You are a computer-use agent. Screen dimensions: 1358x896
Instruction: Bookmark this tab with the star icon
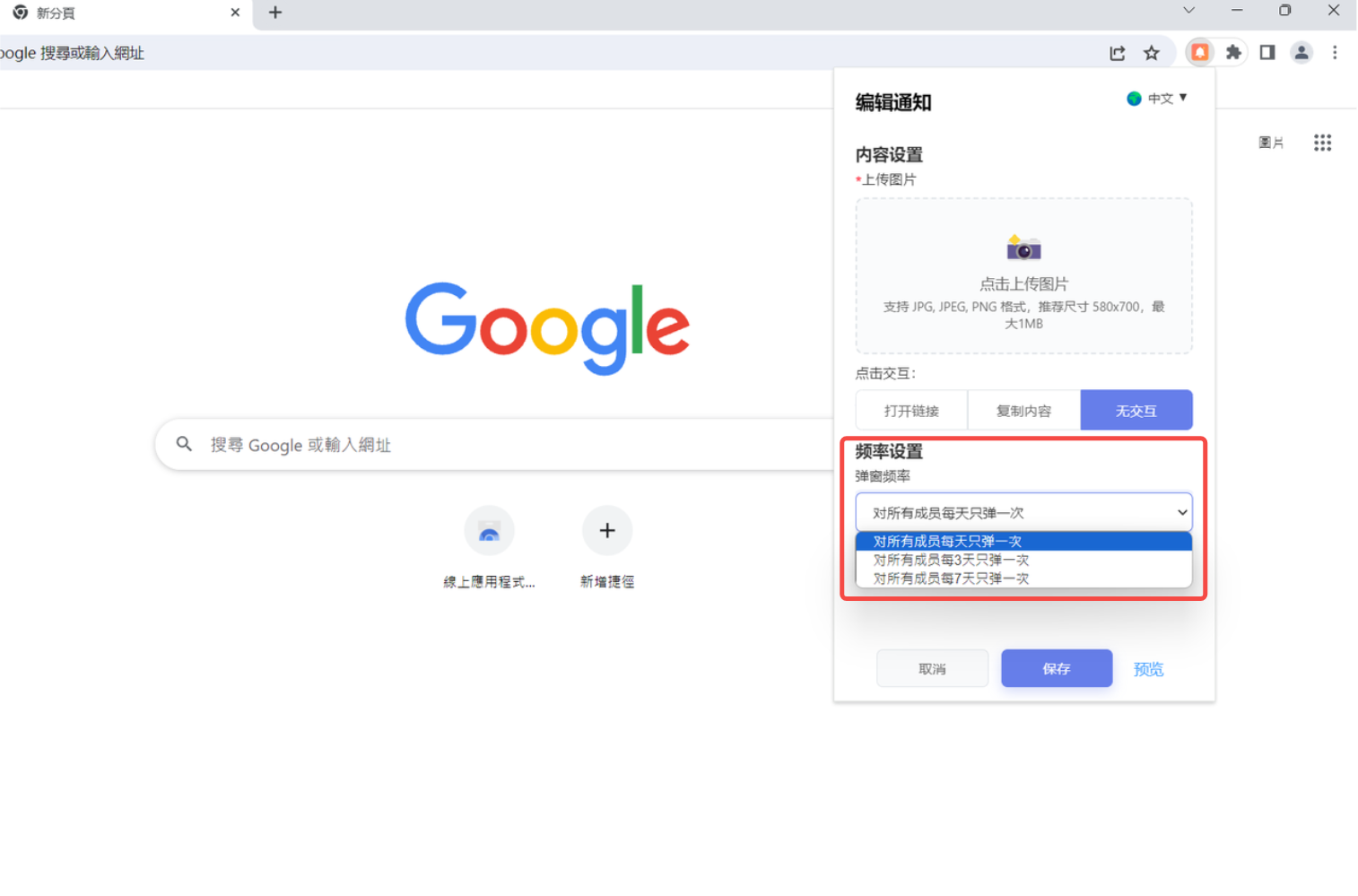(1152, 54)
